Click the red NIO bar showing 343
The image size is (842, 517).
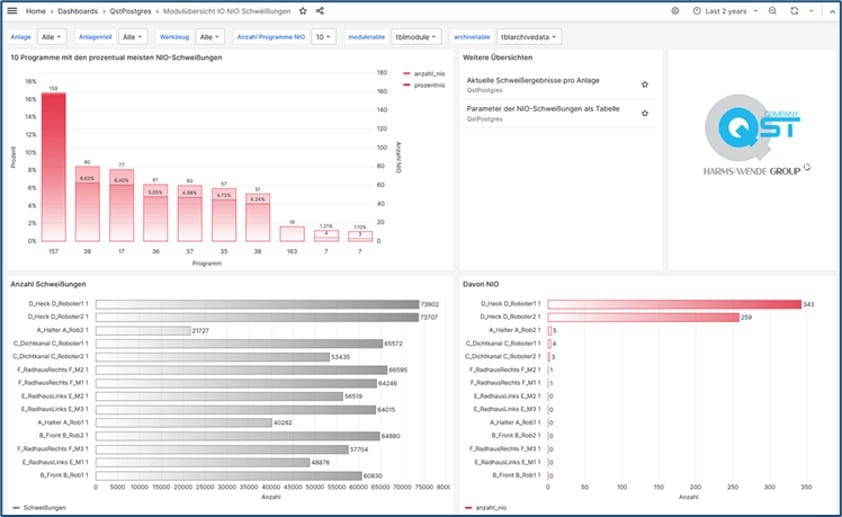[x=674, y=304]
